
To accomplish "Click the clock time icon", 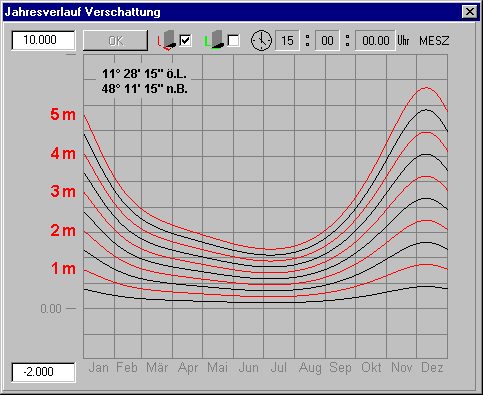I will (261, 41).
